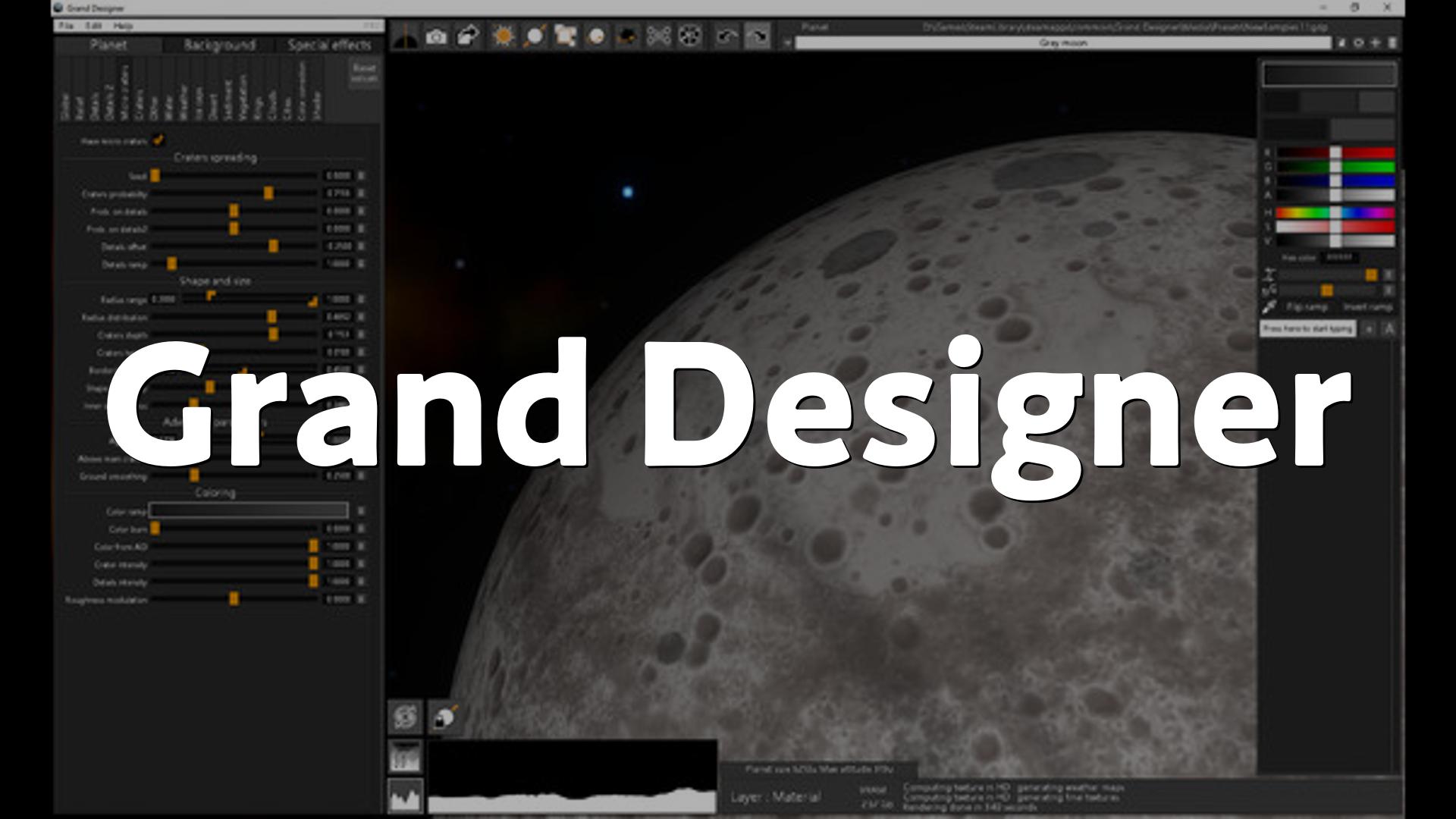Viewport: 1456px width, 819px height.
Task: Click the export share icon
Action: [468, 36]
